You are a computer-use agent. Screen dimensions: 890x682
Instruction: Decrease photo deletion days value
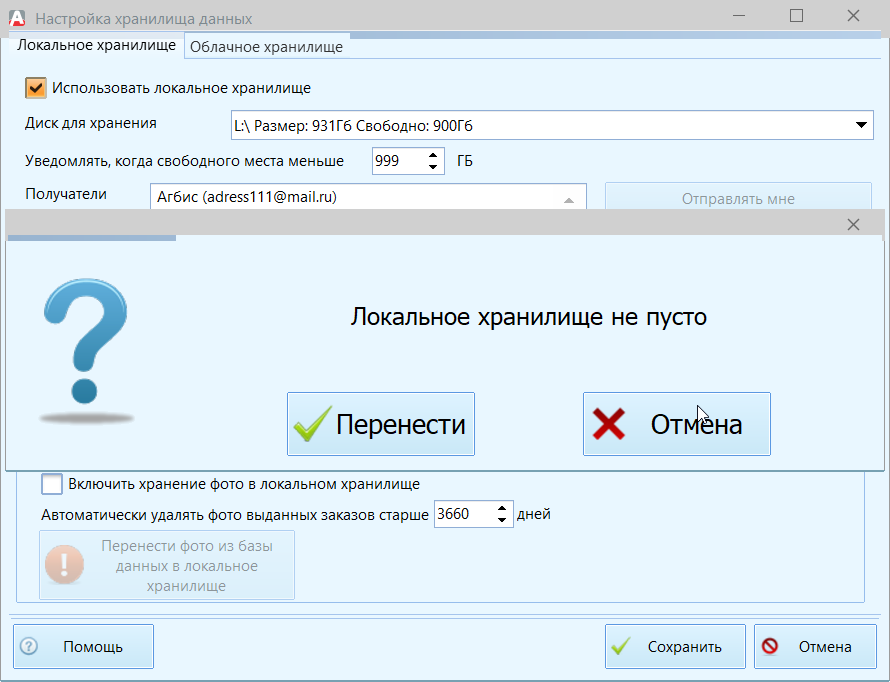coord(502,520)
